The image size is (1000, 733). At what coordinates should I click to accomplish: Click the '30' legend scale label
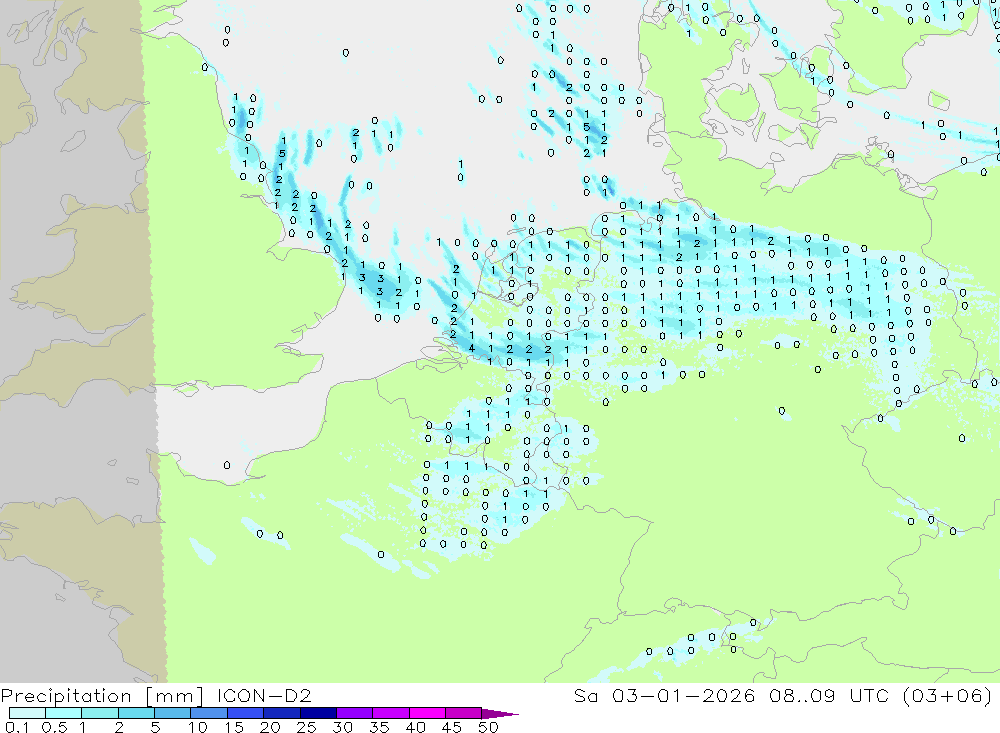pos(343,727)
